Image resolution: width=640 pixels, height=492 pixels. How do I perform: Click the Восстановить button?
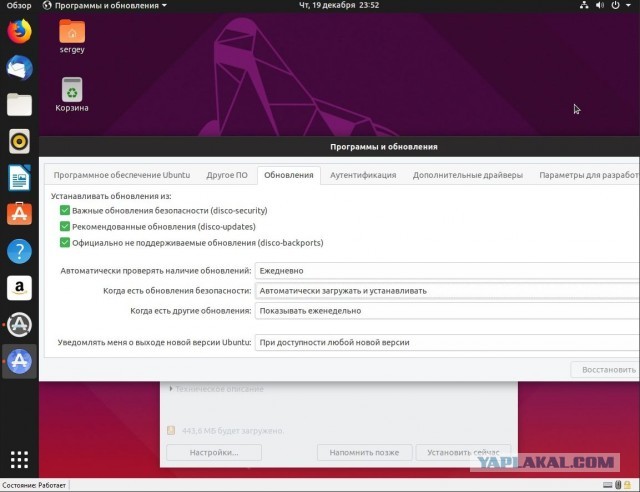pyautogui.click(x=605, y=370)
